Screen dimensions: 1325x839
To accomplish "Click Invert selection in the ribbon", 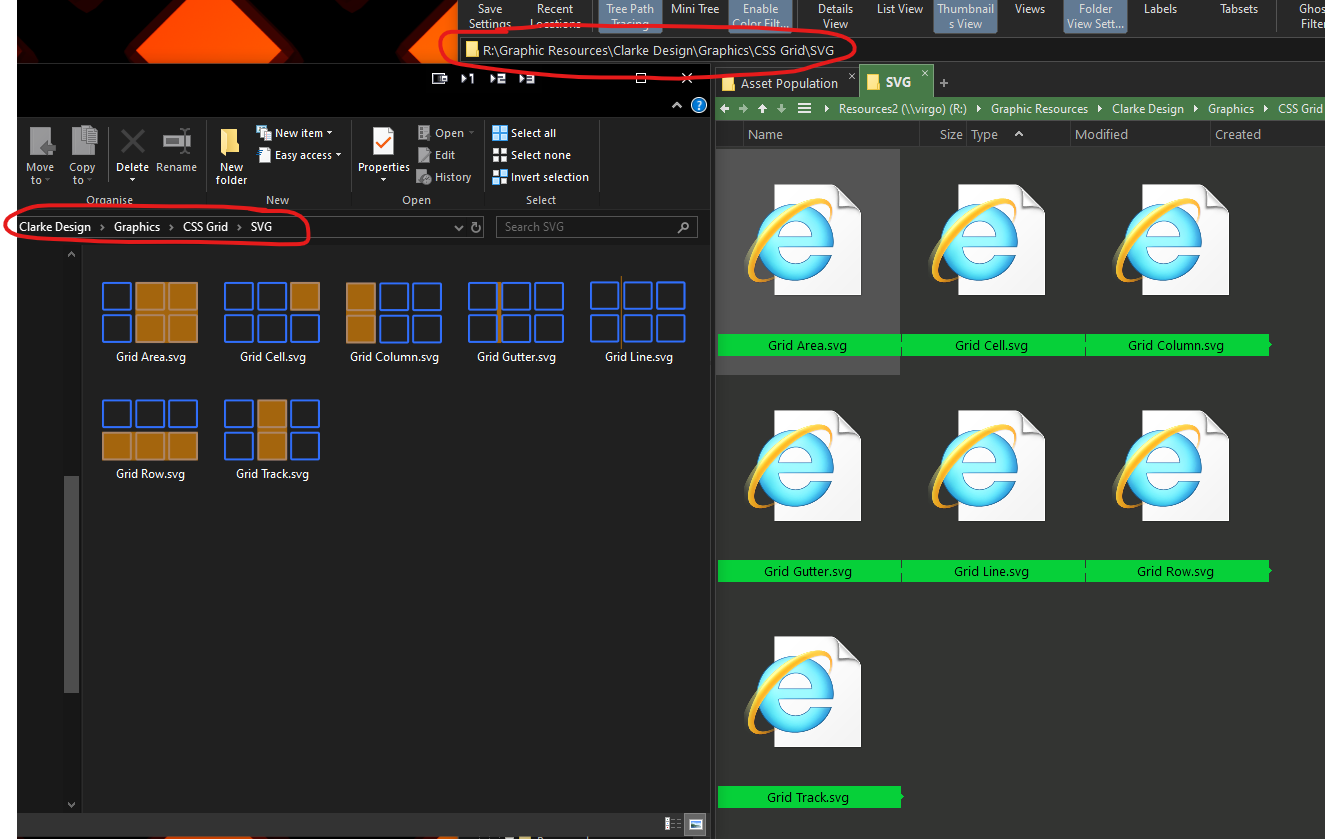I will pyautogui.click(x=540, y=177).
